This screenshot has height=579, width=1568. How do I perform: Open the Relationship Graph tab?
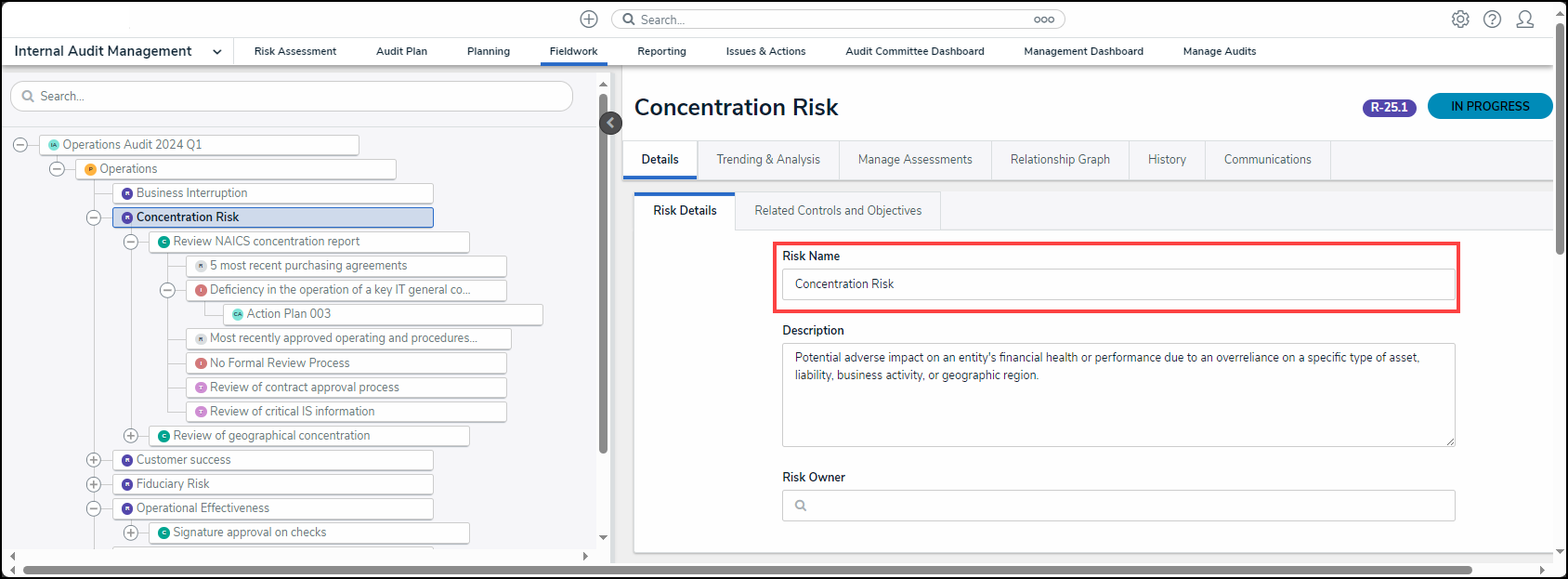point(1060,160)
